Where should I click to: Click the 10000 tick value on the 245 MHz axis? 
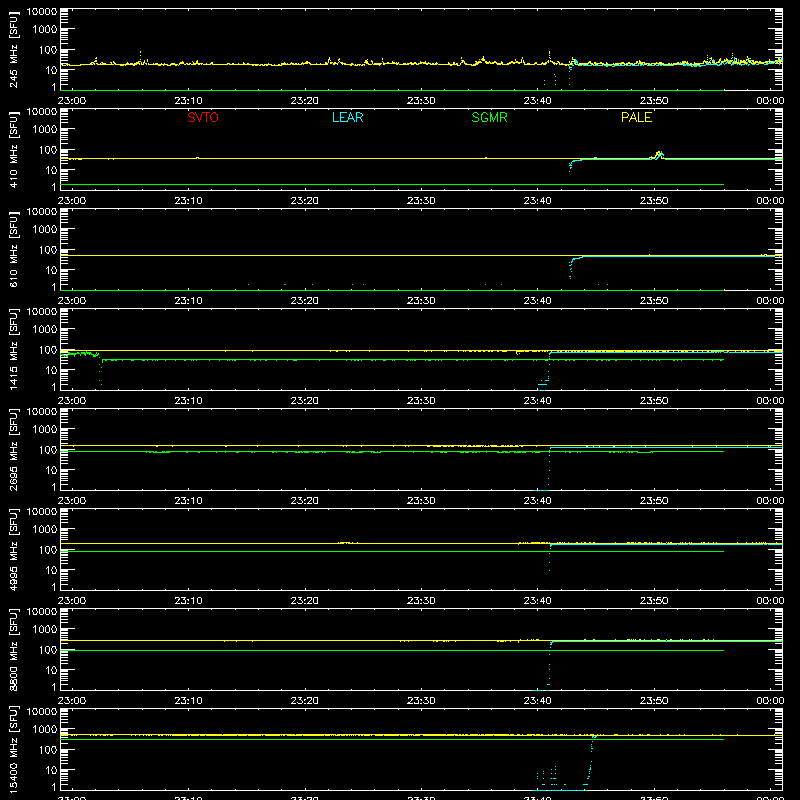click(x=42, y=12)
